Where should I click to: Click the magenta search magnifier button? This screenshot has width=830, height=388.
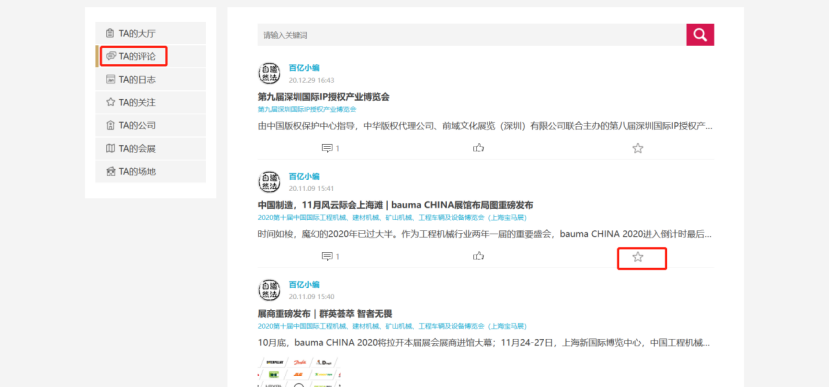pyautogui.click(x=700, y=35)
